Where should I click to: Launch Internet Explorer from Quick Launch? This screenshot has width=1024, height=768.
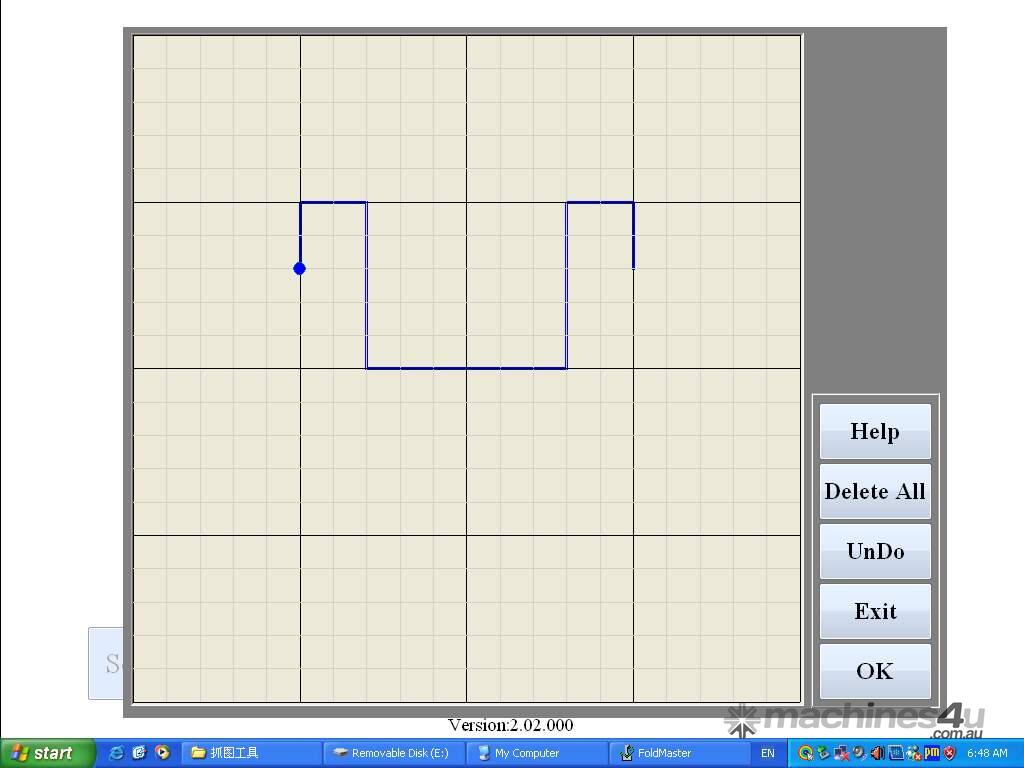click(117, 753)
